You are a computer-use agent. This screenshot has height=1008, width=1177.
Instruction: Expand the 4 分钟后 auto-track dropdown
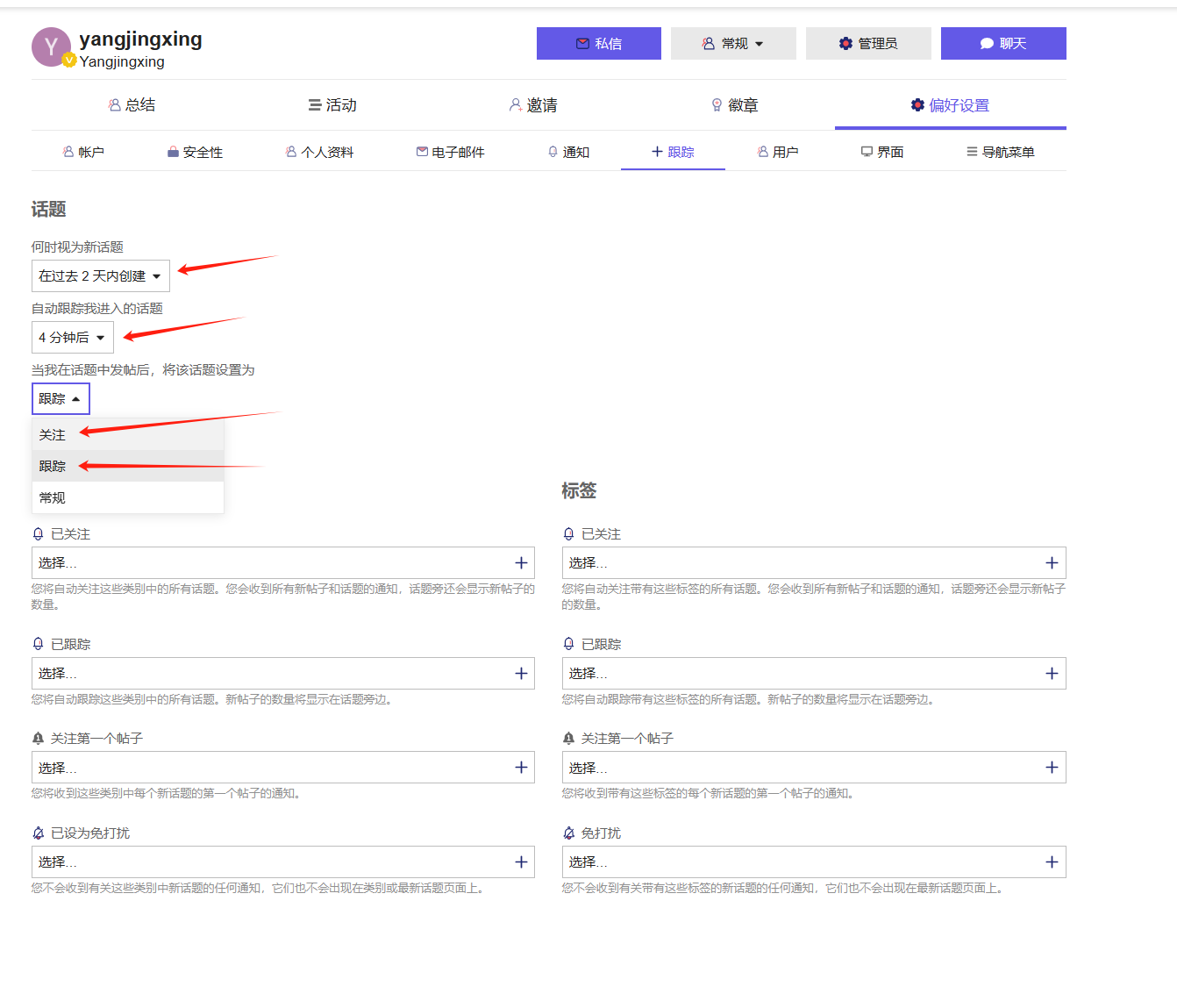coord(72,338)
